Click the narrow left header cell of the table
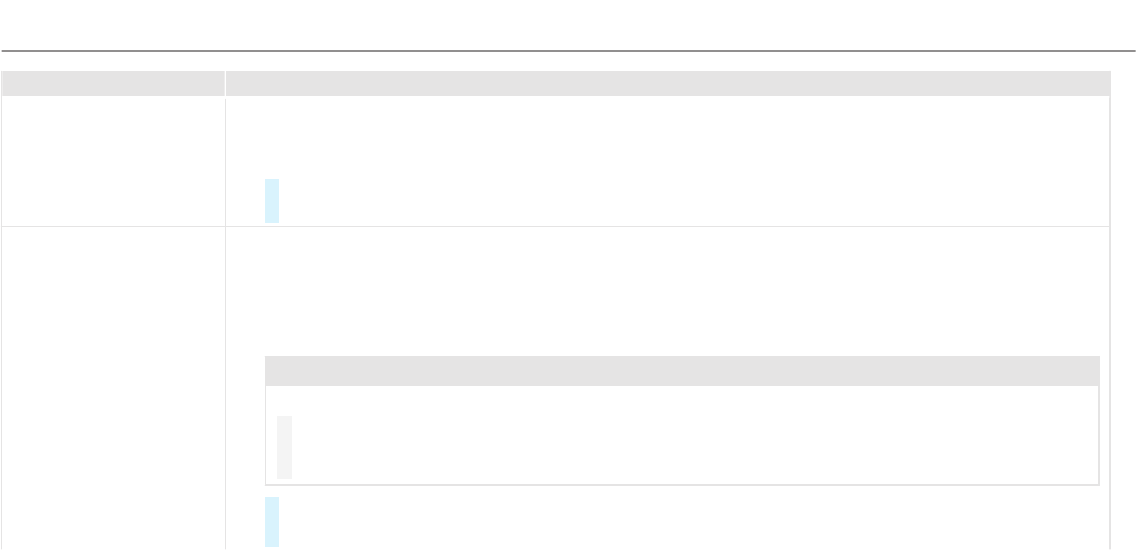This screenshot has height=550, width=1136. (112, 83)
